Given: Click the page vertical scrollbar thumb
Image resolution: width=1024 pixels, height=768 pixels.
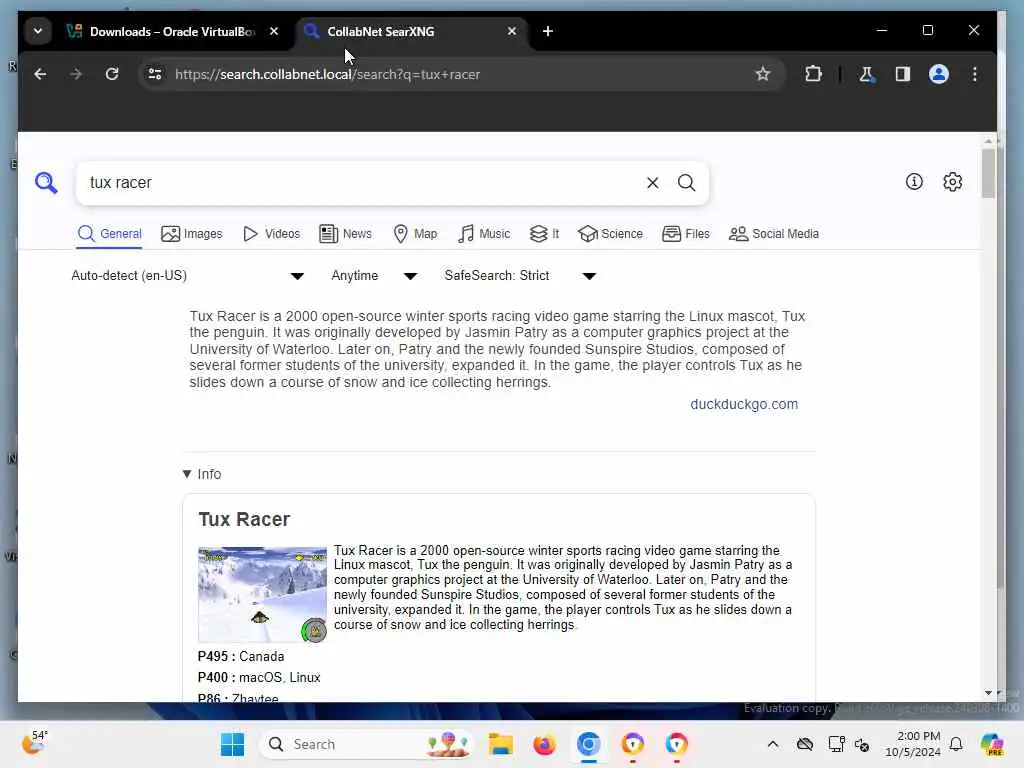Looking at the screenshot, I should pyautogui.click(x=988, y=173).
